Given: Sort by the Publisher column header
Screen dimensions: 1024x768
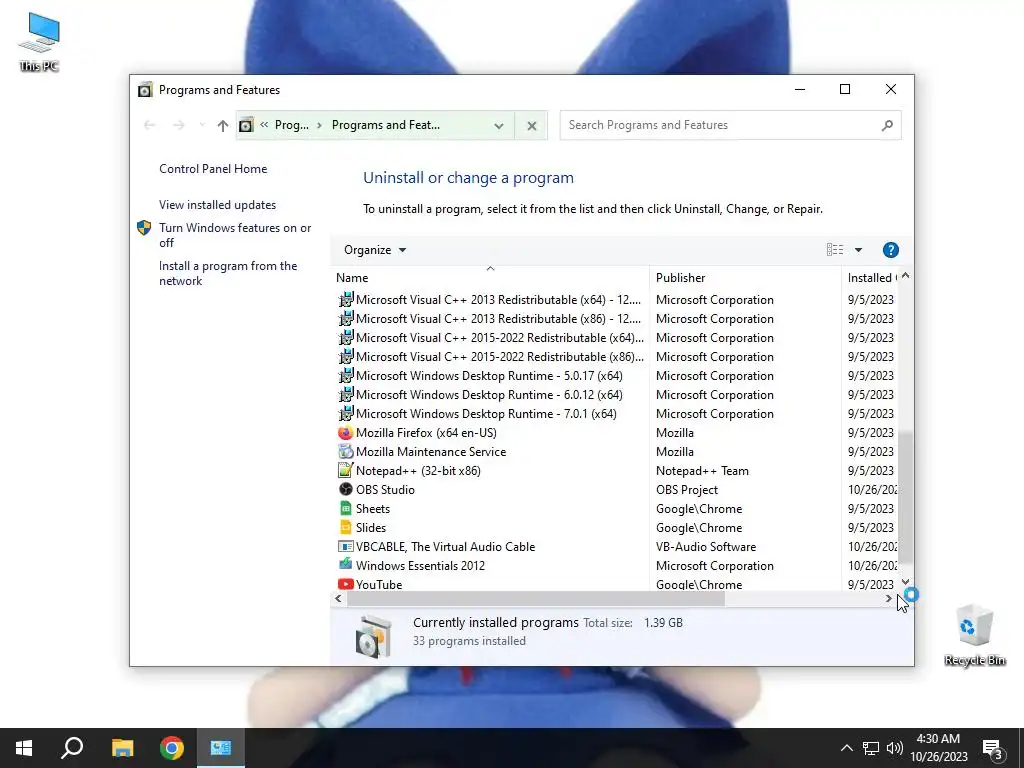Looking at the screenshot, I should coord(745,278).
